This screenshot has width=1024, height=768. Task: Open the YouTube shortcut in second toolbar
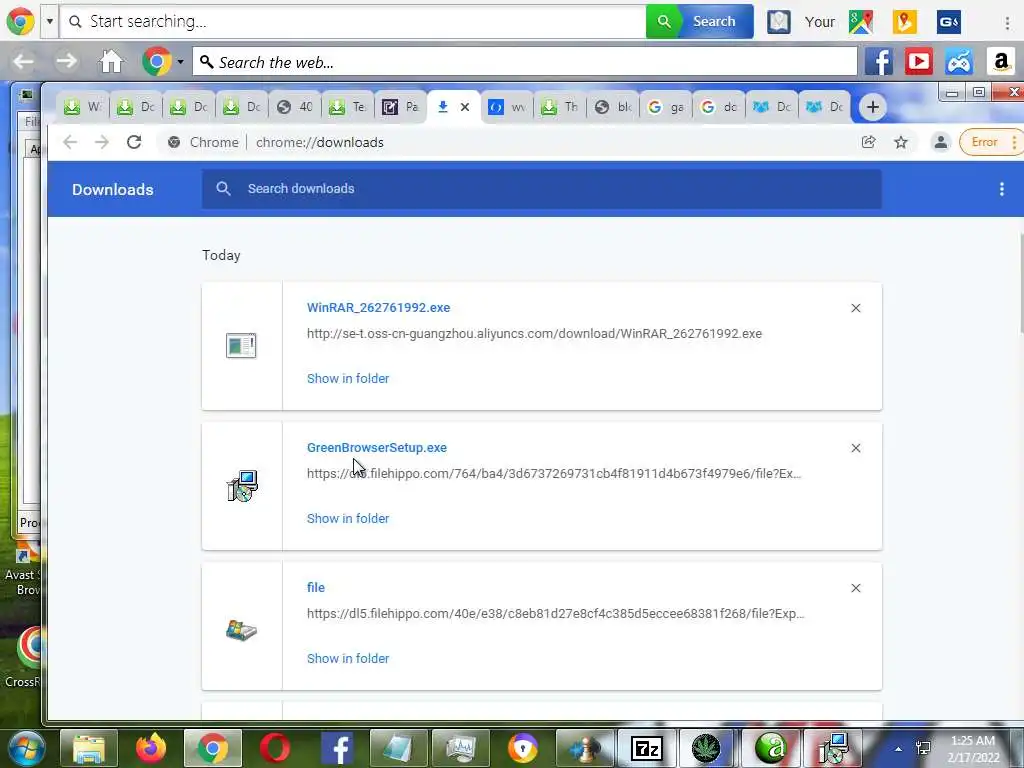click(918, 62)
